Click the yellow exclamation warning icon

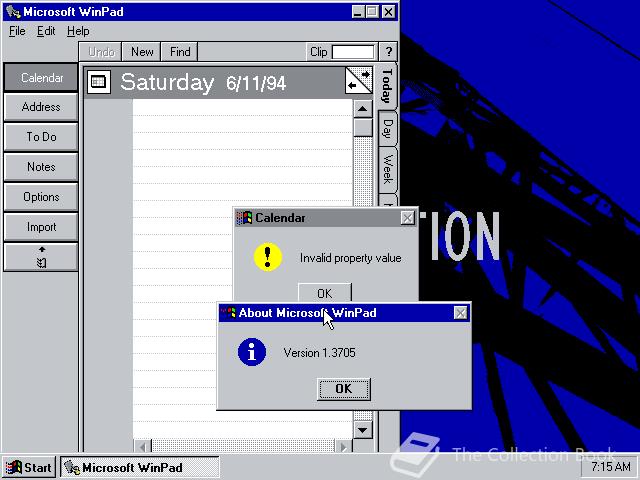click(x=268, y=257)
